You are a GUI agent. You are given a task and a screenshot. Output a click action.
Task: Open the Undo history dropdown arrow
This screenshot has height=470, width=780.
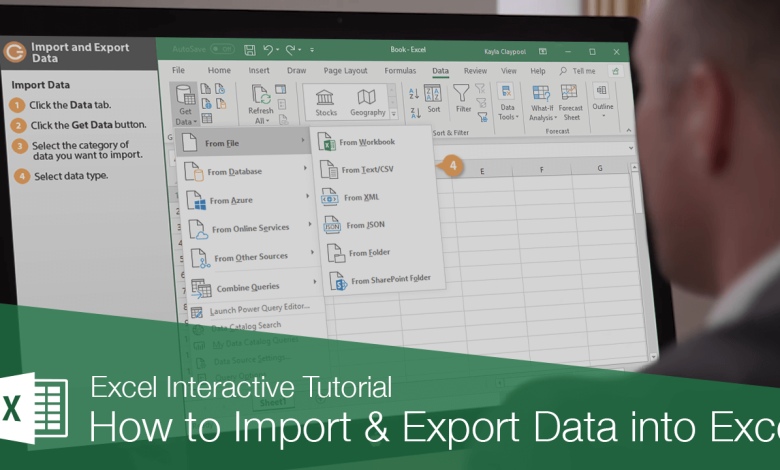coord(277,50)
